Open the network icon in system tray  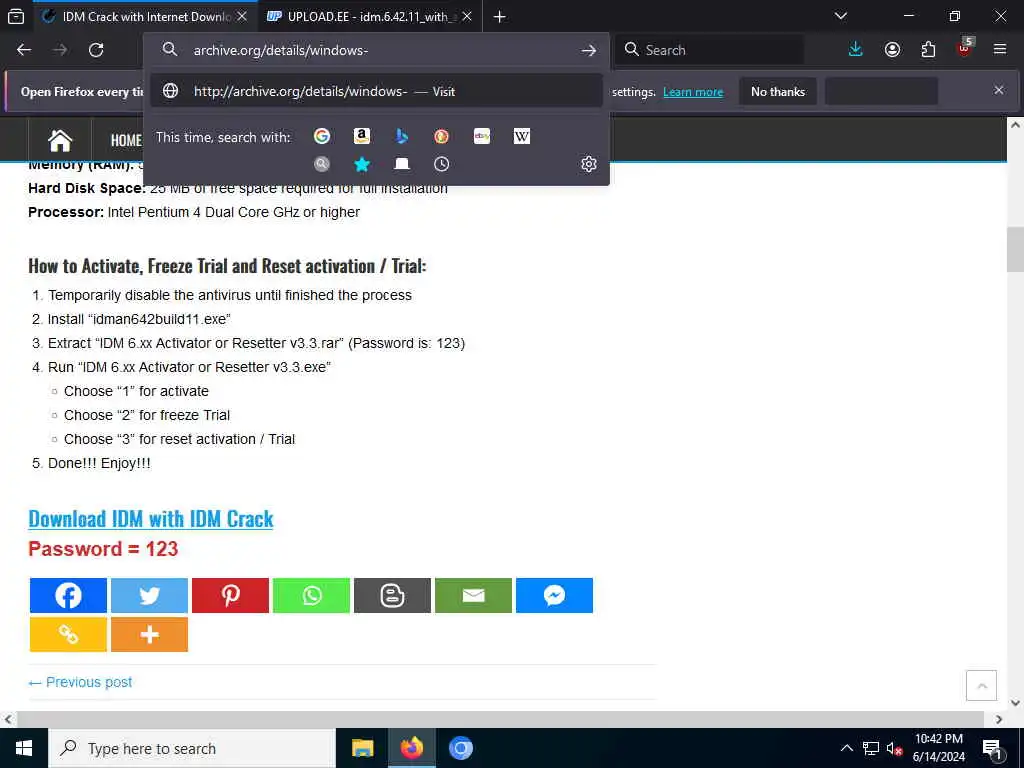tap(871, 748)
